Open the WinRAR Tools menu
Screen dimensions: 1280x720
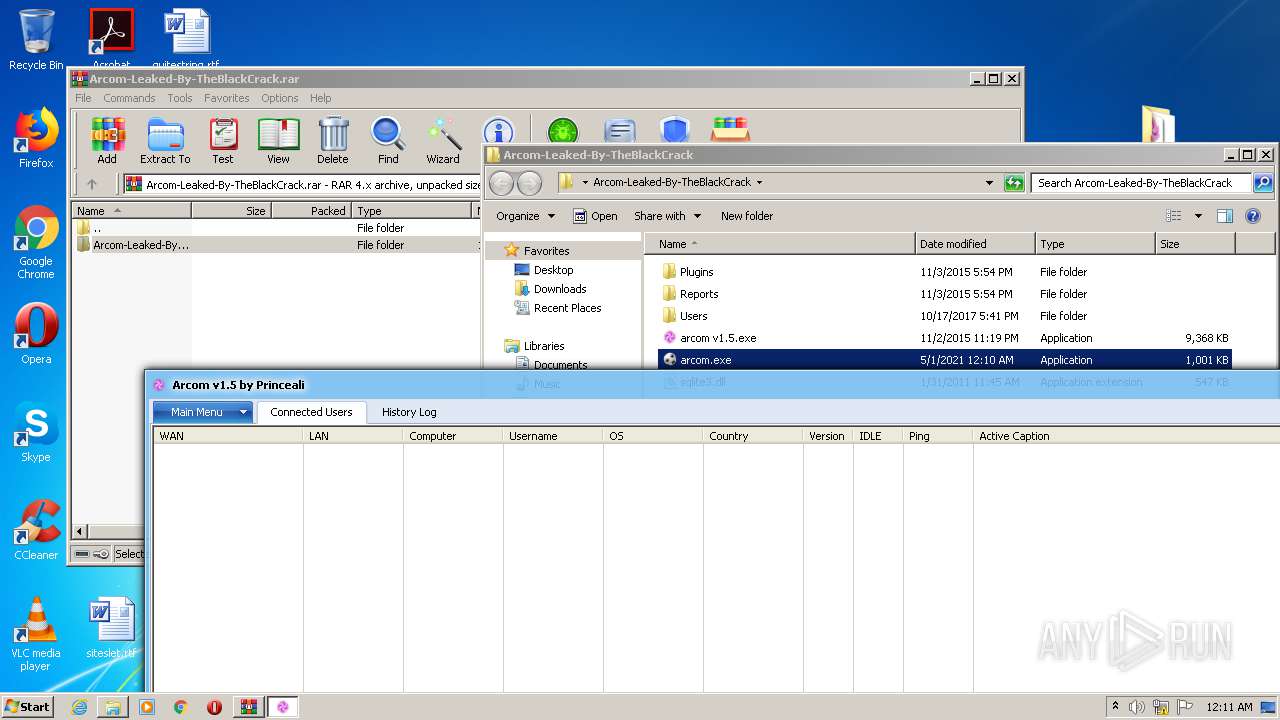click(180, 98)
